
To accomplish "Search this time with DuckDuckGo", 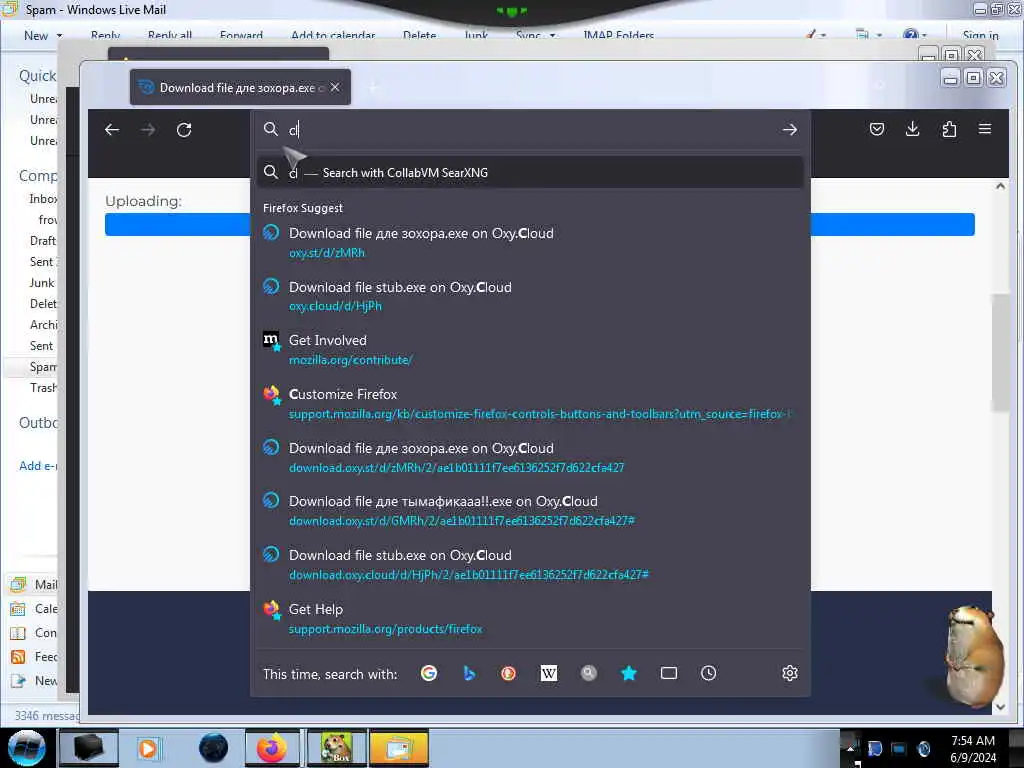I will [x=509, y=673].
